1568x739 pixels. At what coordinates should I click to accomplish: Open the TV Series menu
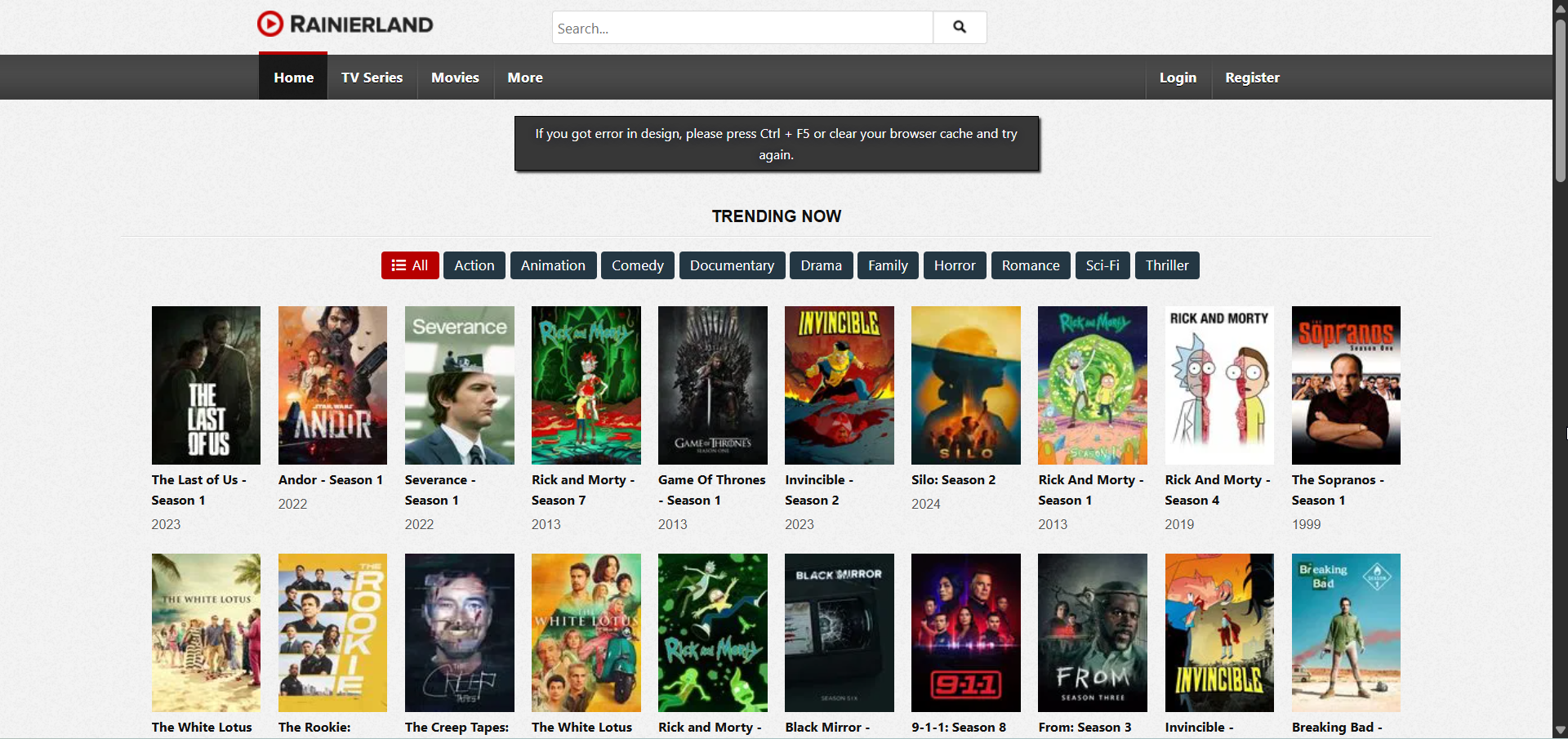point(372,78)
